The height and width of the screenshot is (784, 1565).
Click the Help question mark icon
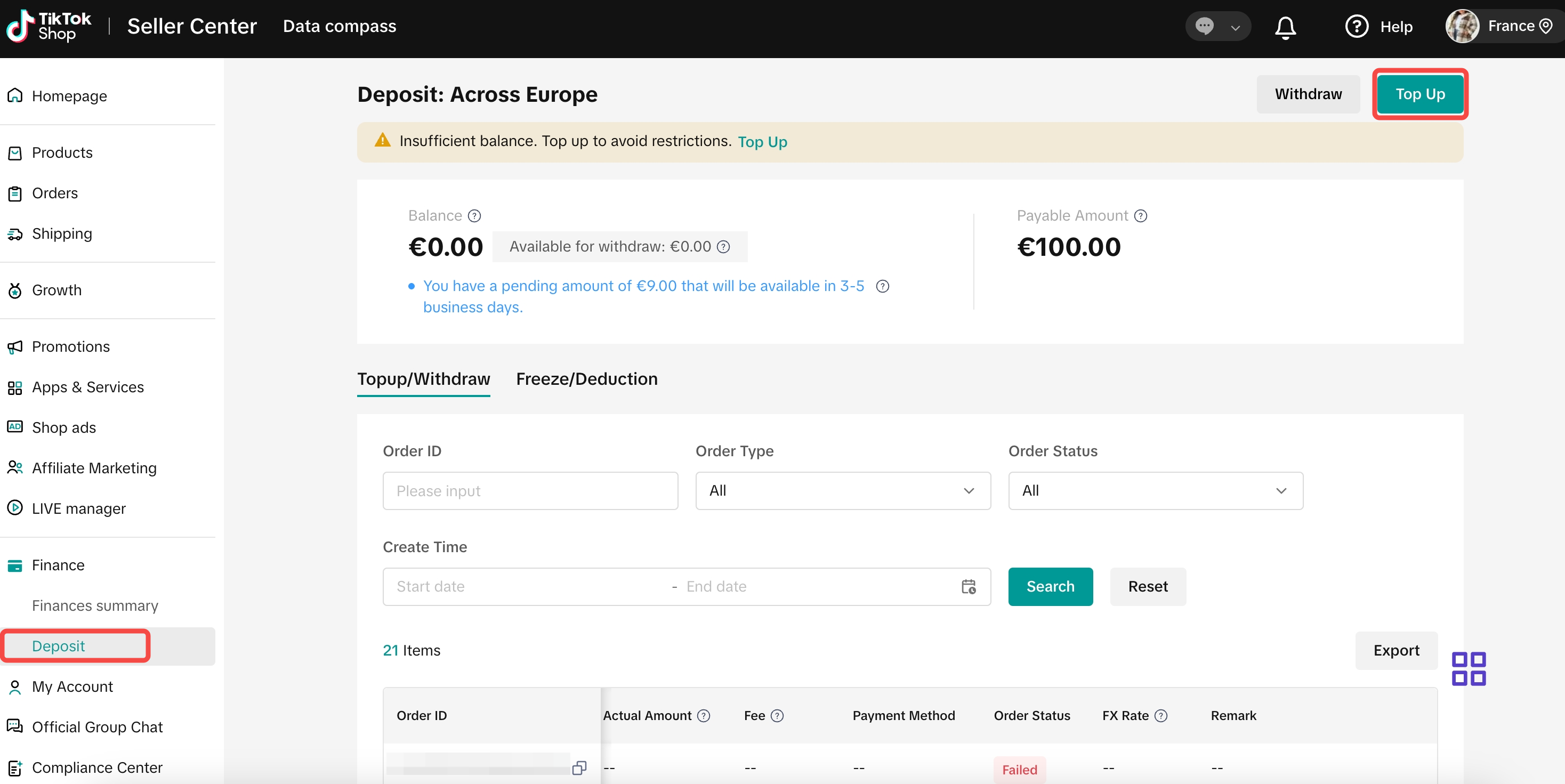click(1356, 27)
